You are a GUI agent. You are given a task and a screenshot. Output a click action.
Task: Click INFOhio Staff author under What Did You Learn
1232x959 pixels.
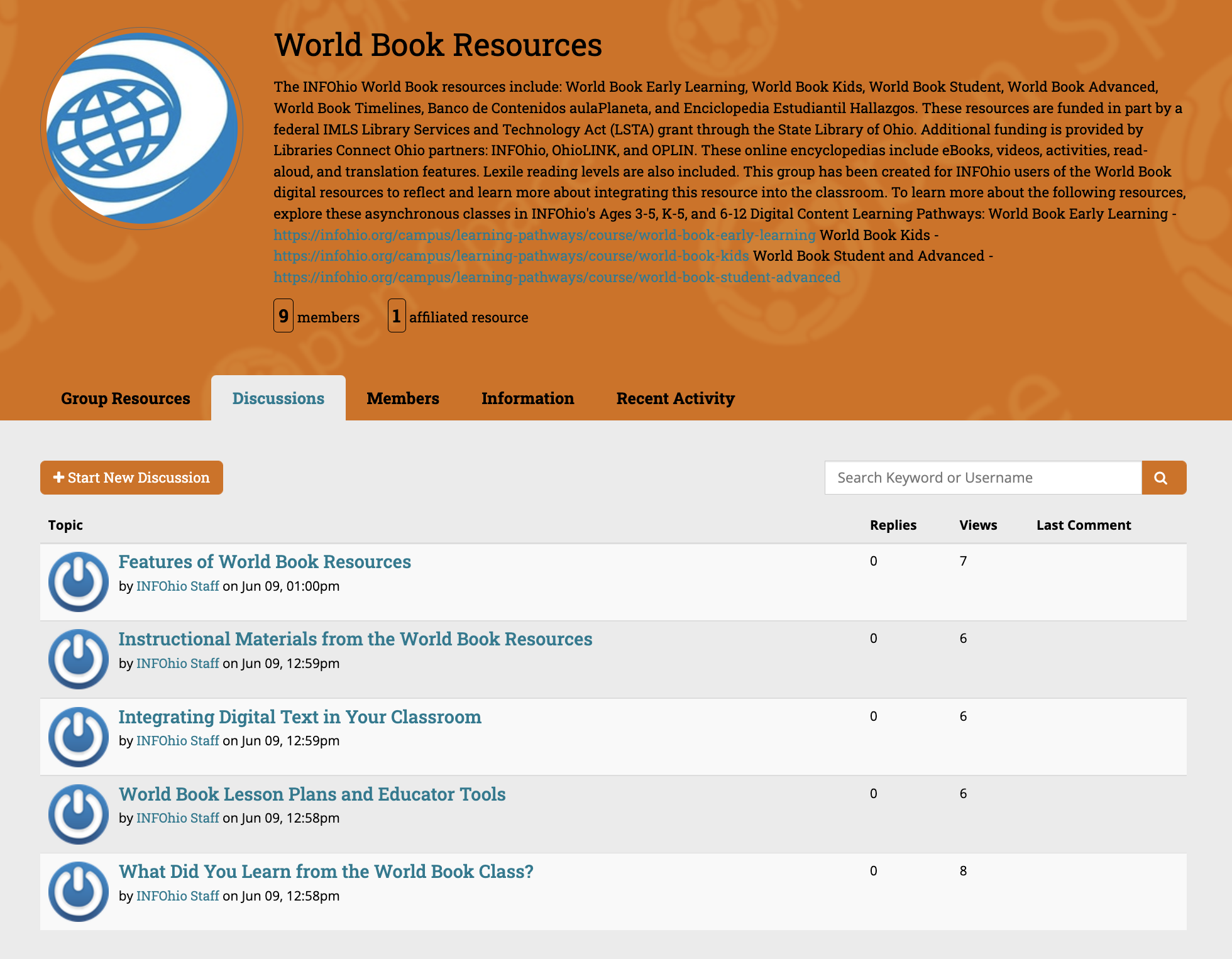(x=178, y=896)
